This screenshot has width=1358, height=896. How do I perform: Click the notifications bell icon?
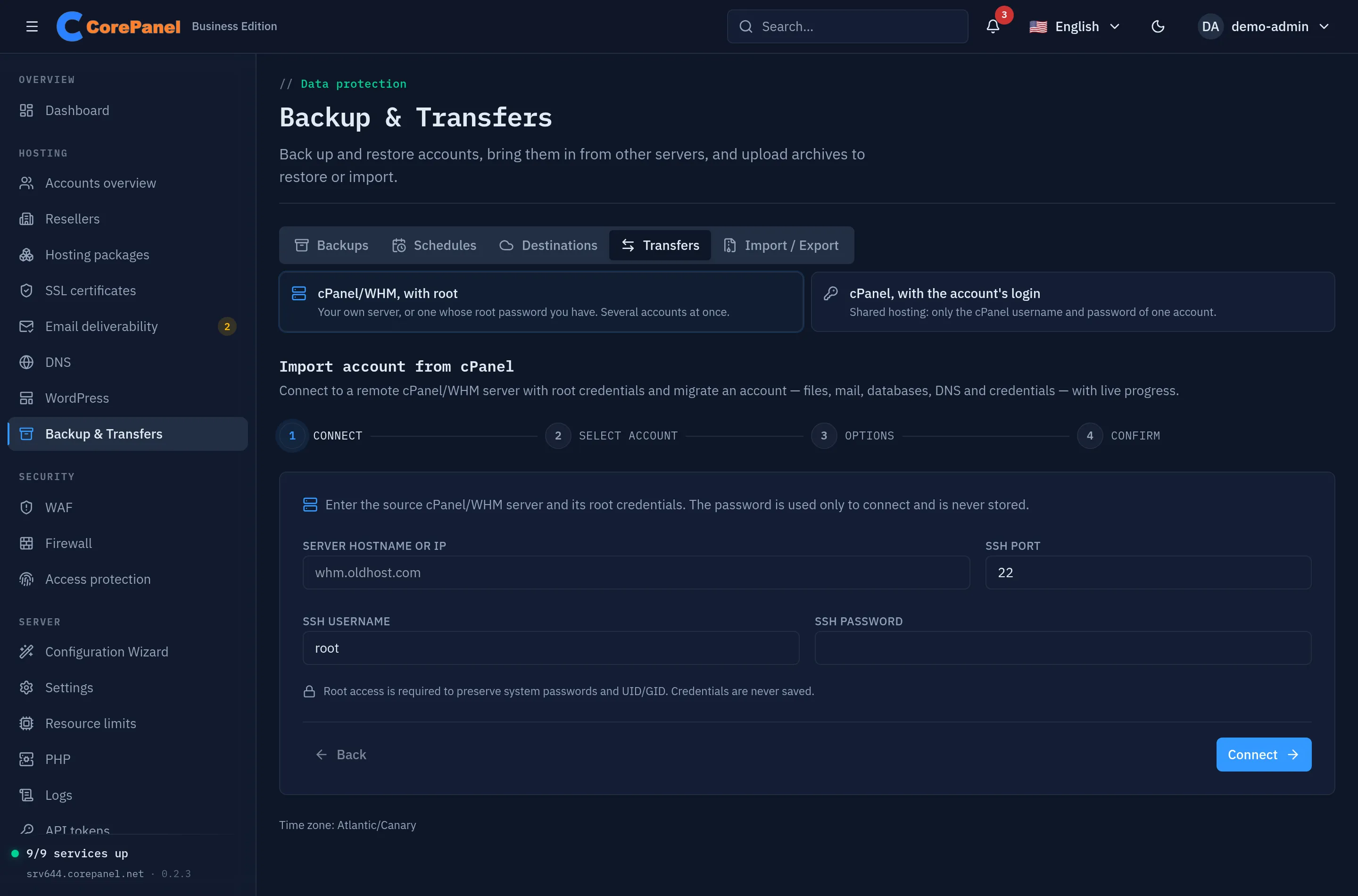(993, 26)
